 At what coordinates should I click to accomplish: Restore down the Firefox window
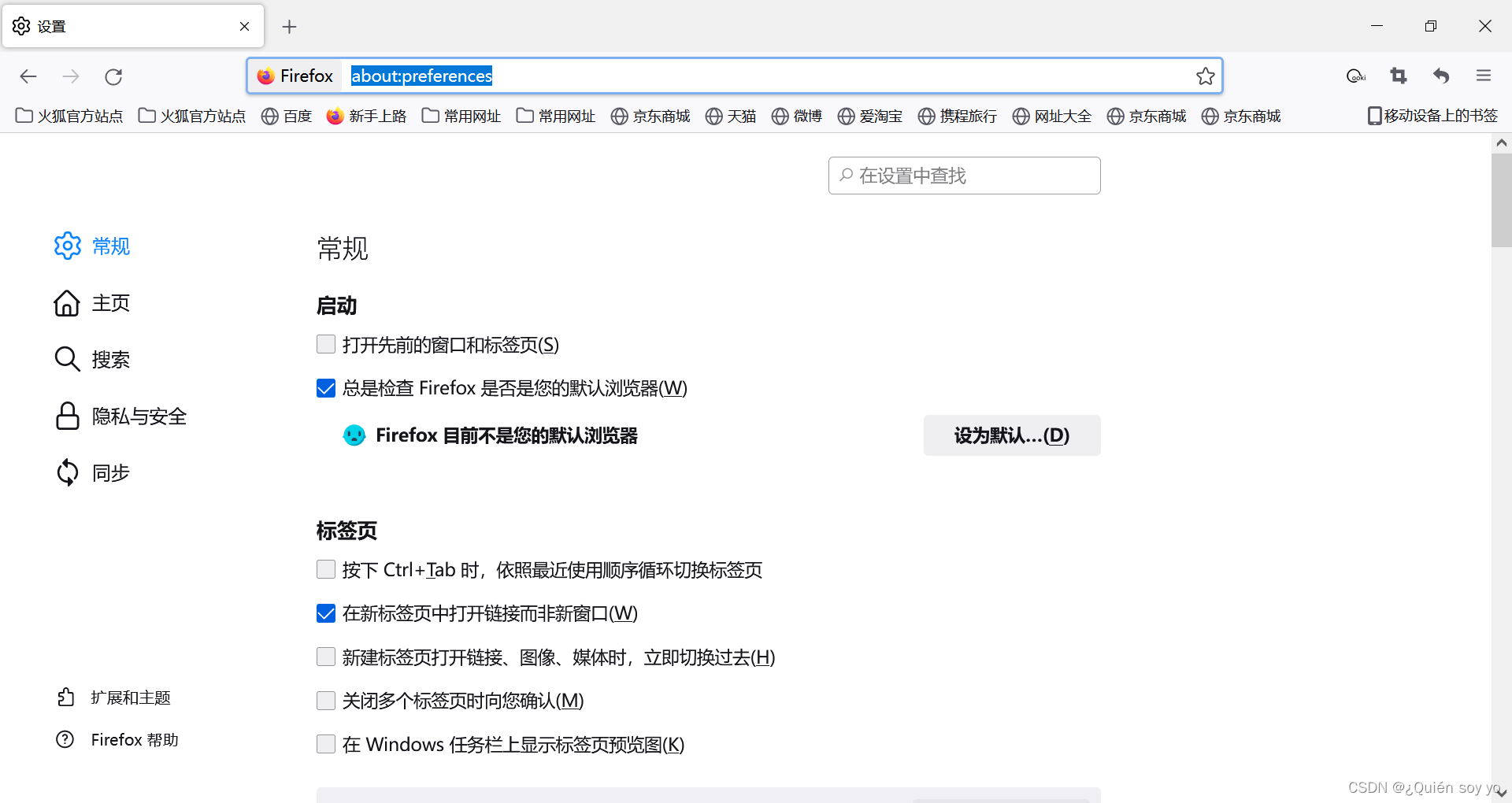(1431, 26)
